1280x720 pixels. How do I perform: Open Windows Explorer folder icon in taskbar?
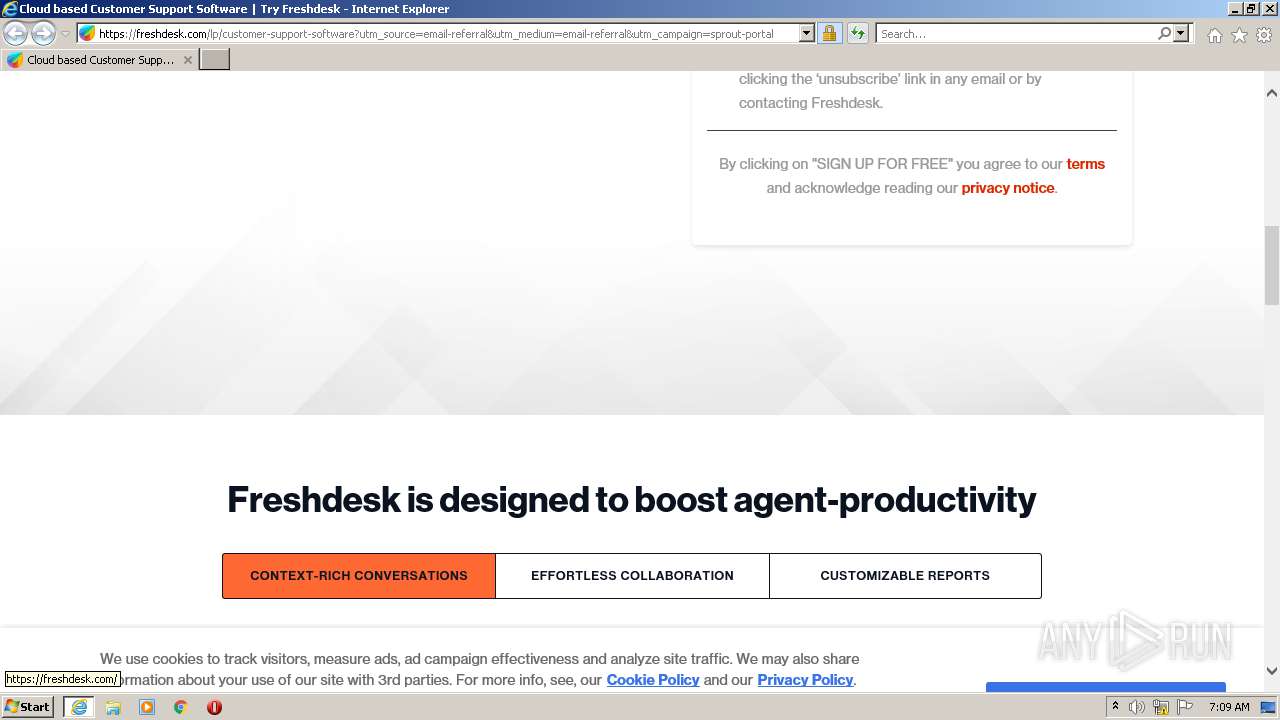113,707
